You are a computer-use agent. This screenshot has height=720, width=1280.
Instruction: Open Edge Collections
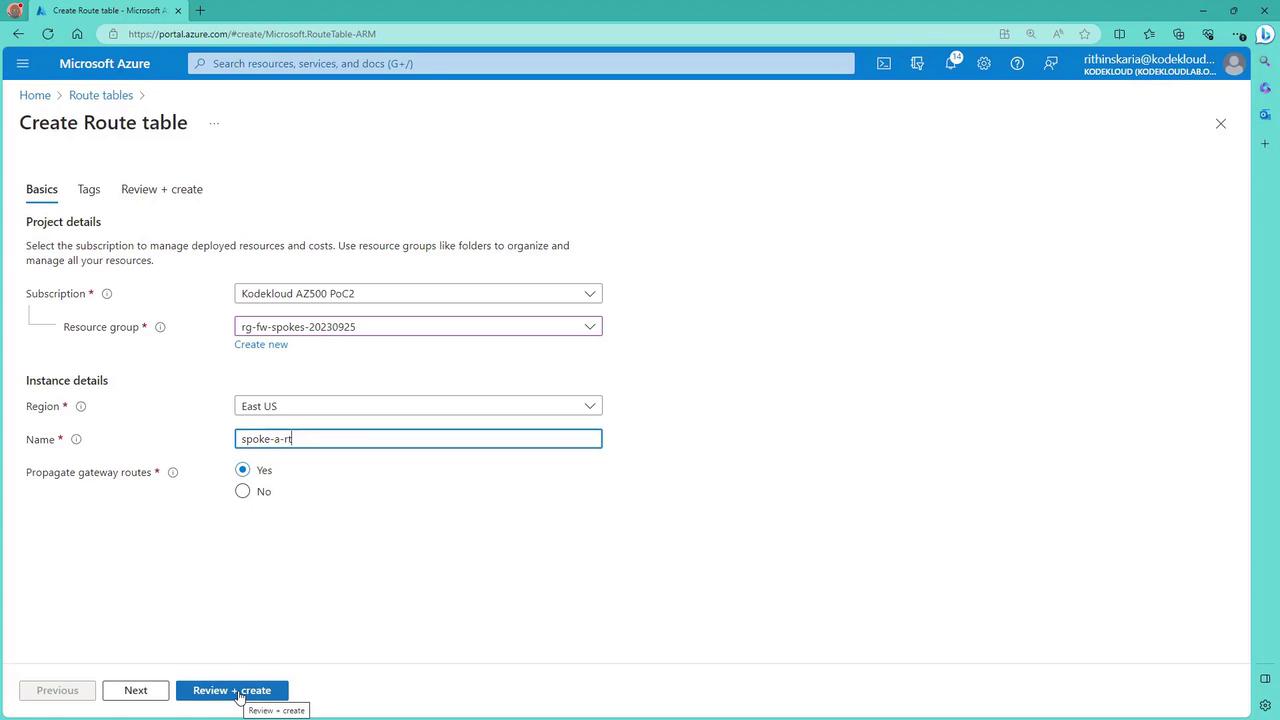coord(1178,34)
